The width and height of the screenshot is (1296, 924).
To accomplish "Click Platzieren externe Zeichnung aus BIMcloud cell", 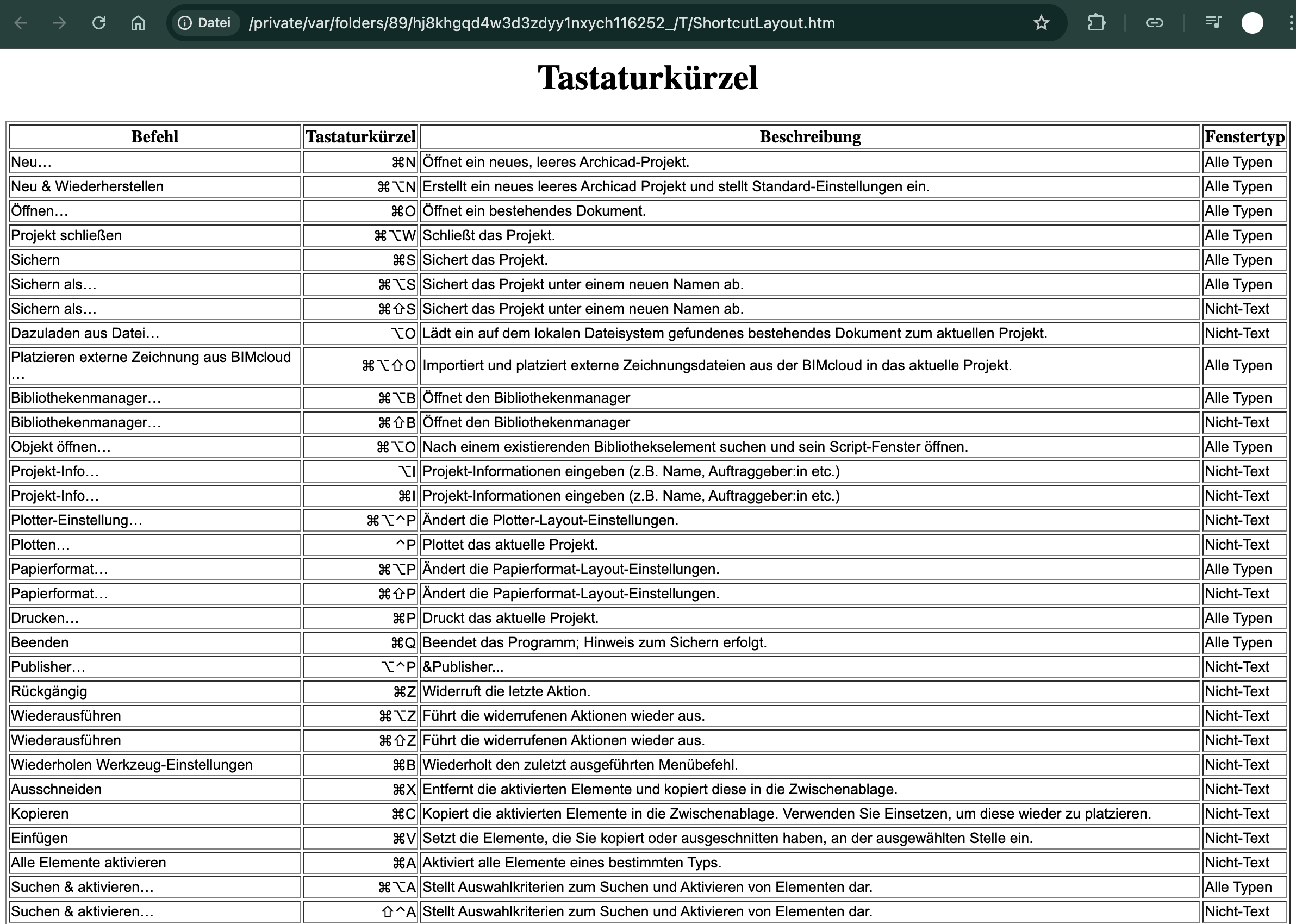I will pos(155,365).
